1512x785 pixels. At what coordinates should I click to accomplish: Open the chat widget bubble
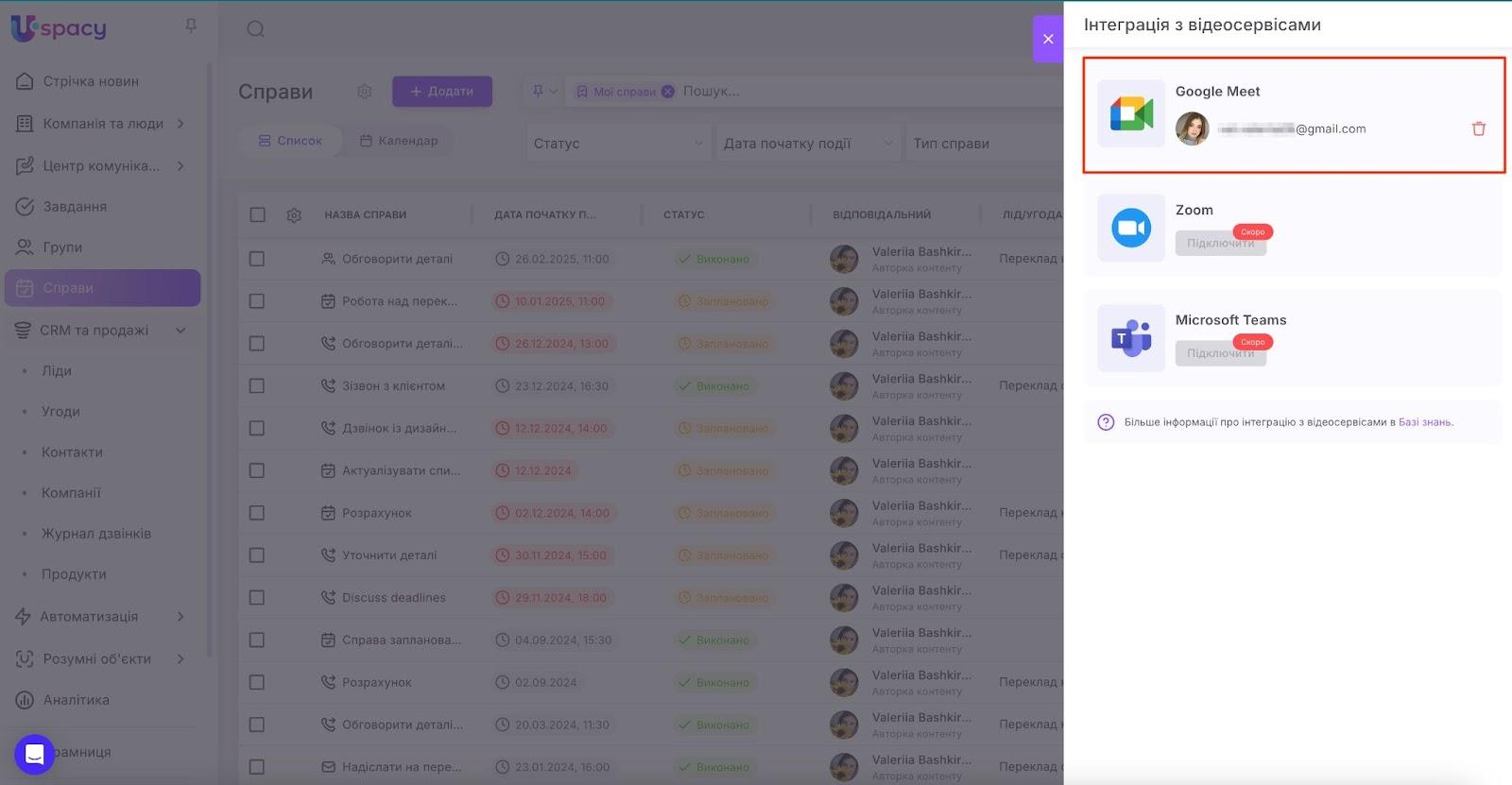(35, 754)
